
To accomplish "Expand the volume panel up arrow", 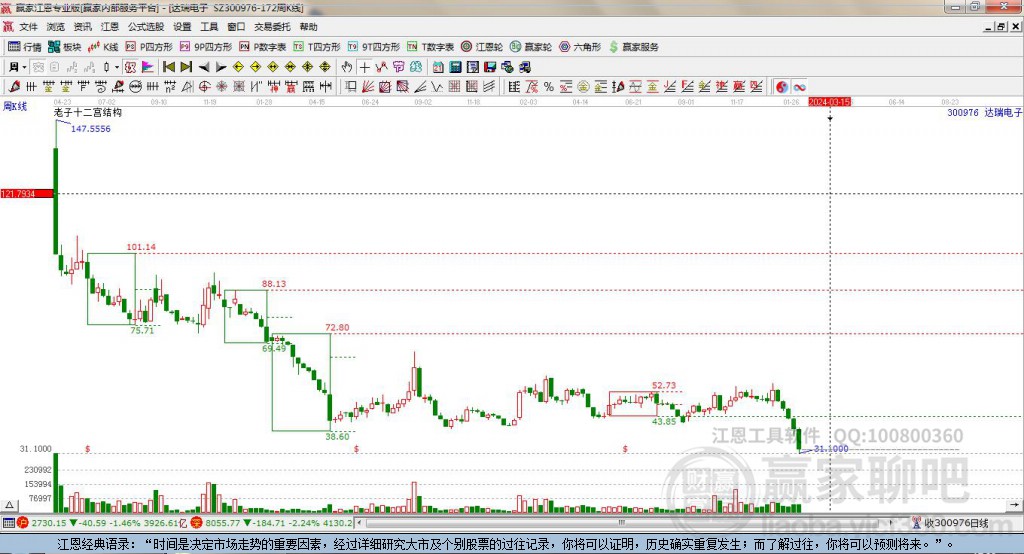I will pyautogui.click(x=9, y=505).
